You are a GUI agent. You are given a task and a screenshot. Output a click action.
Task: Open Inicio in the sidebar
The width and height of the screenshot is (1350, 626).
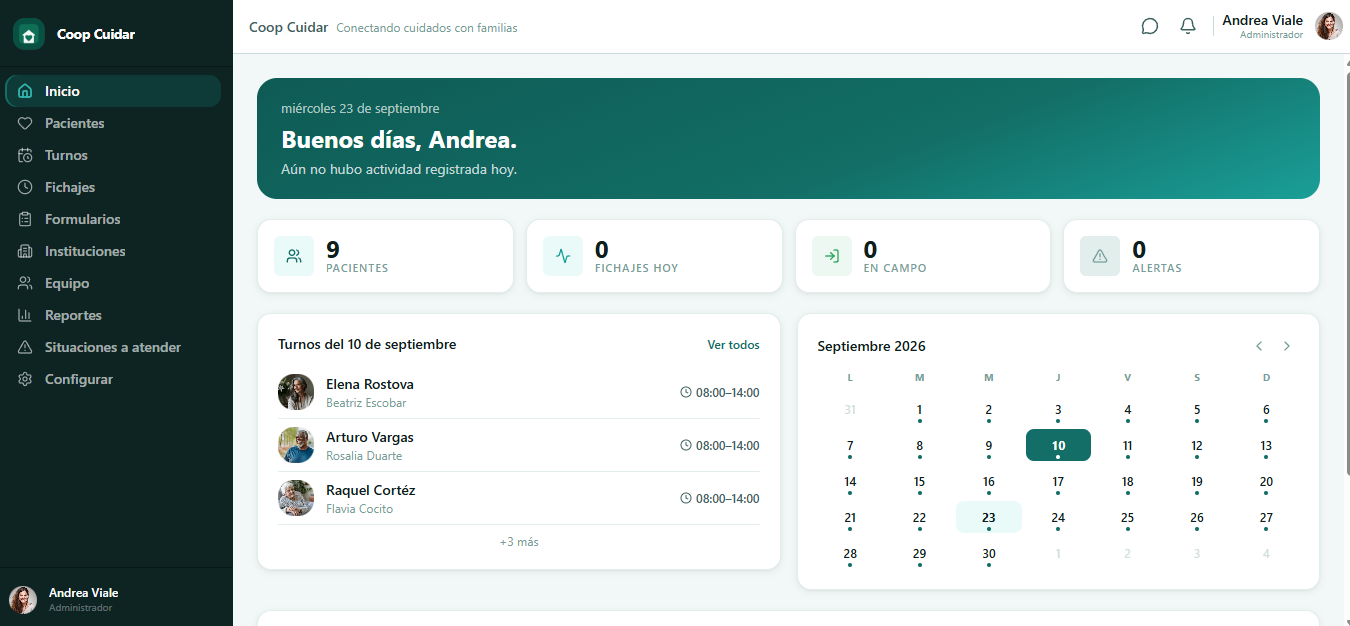113,91
